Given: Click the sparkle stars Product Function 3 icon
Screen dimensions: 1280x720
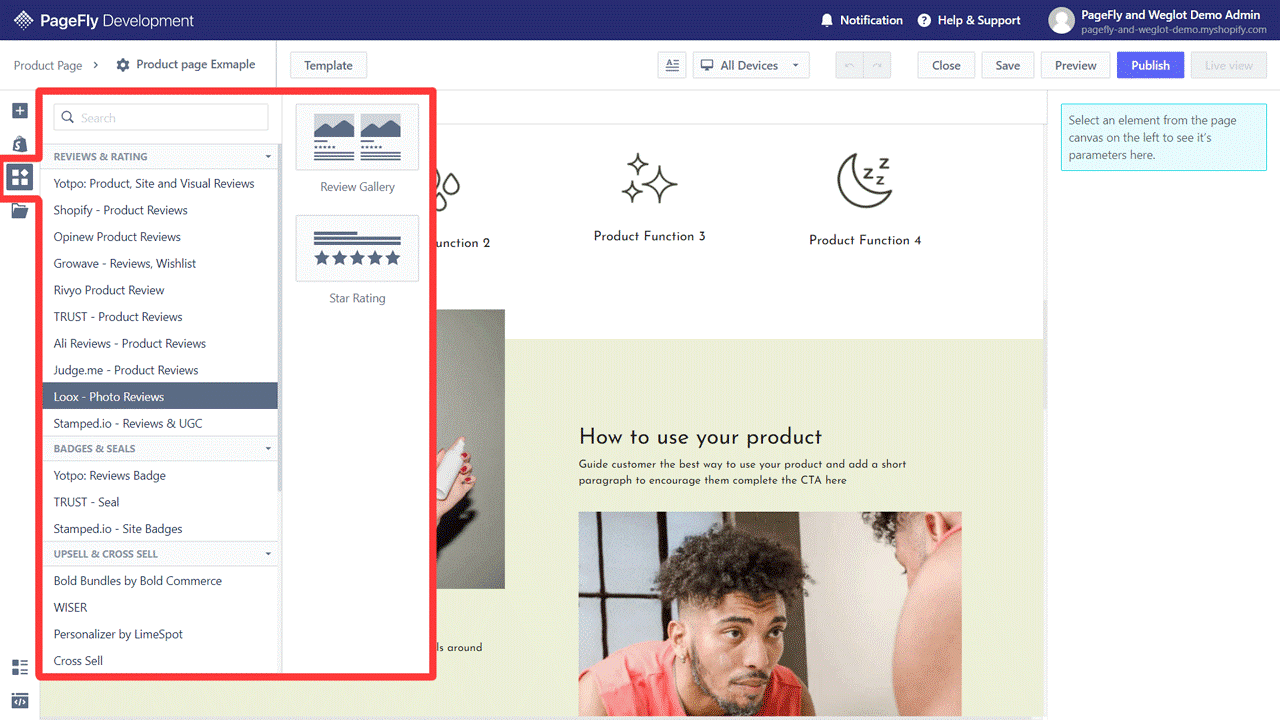Looking at the screenshot, I should click(x=649, y=180).
